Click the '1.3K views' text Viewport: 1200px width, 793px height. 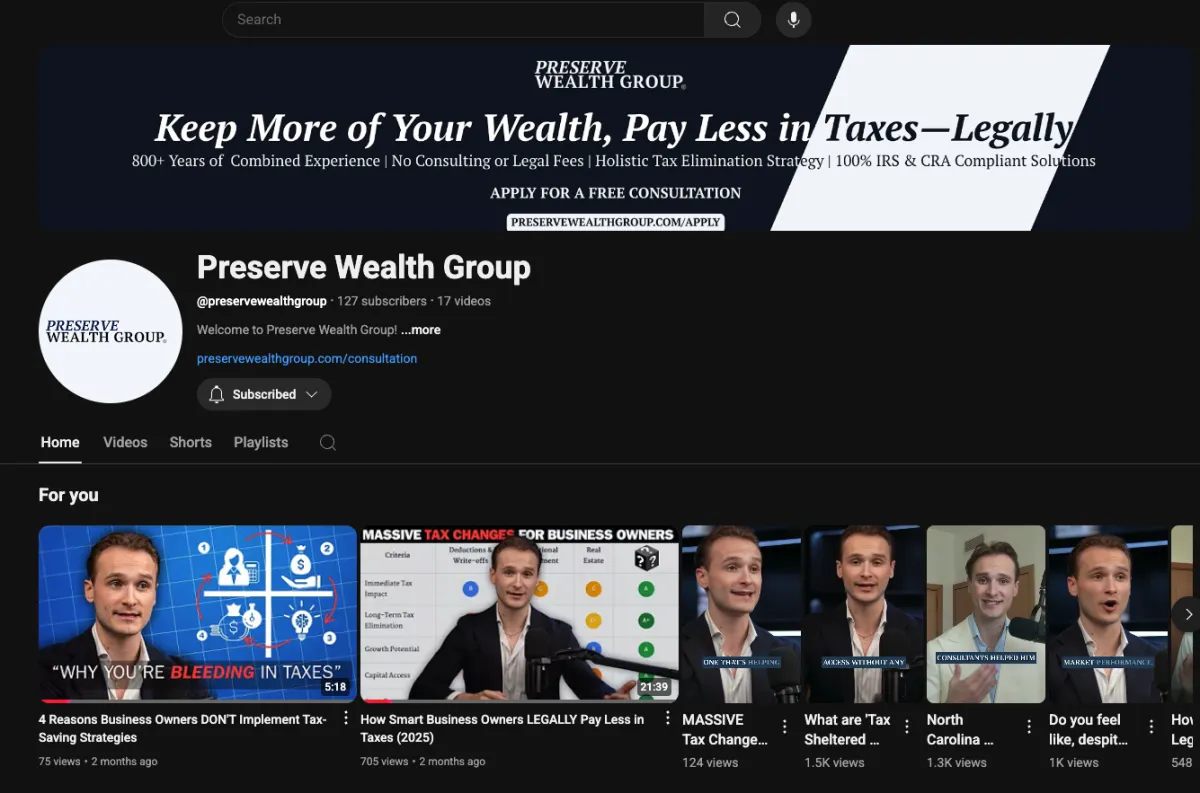coord(957,763)
